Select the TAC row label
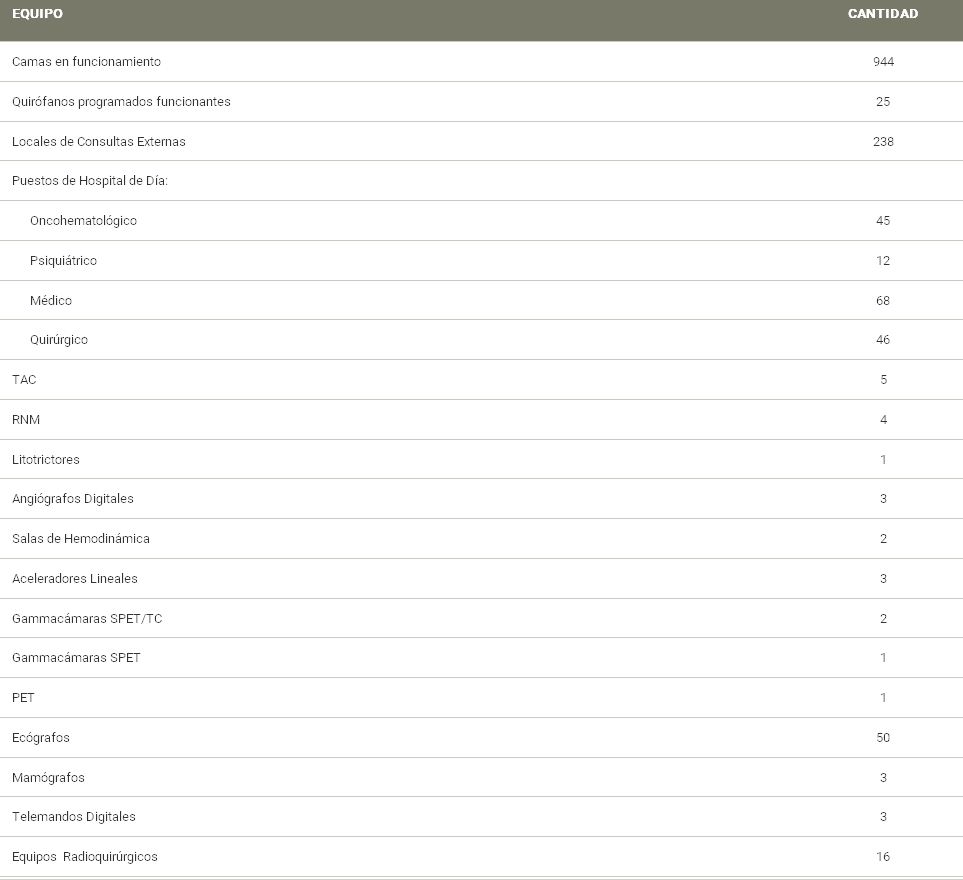Image resolution: width=963 pixels, height=880 pixels. (24, 380)
